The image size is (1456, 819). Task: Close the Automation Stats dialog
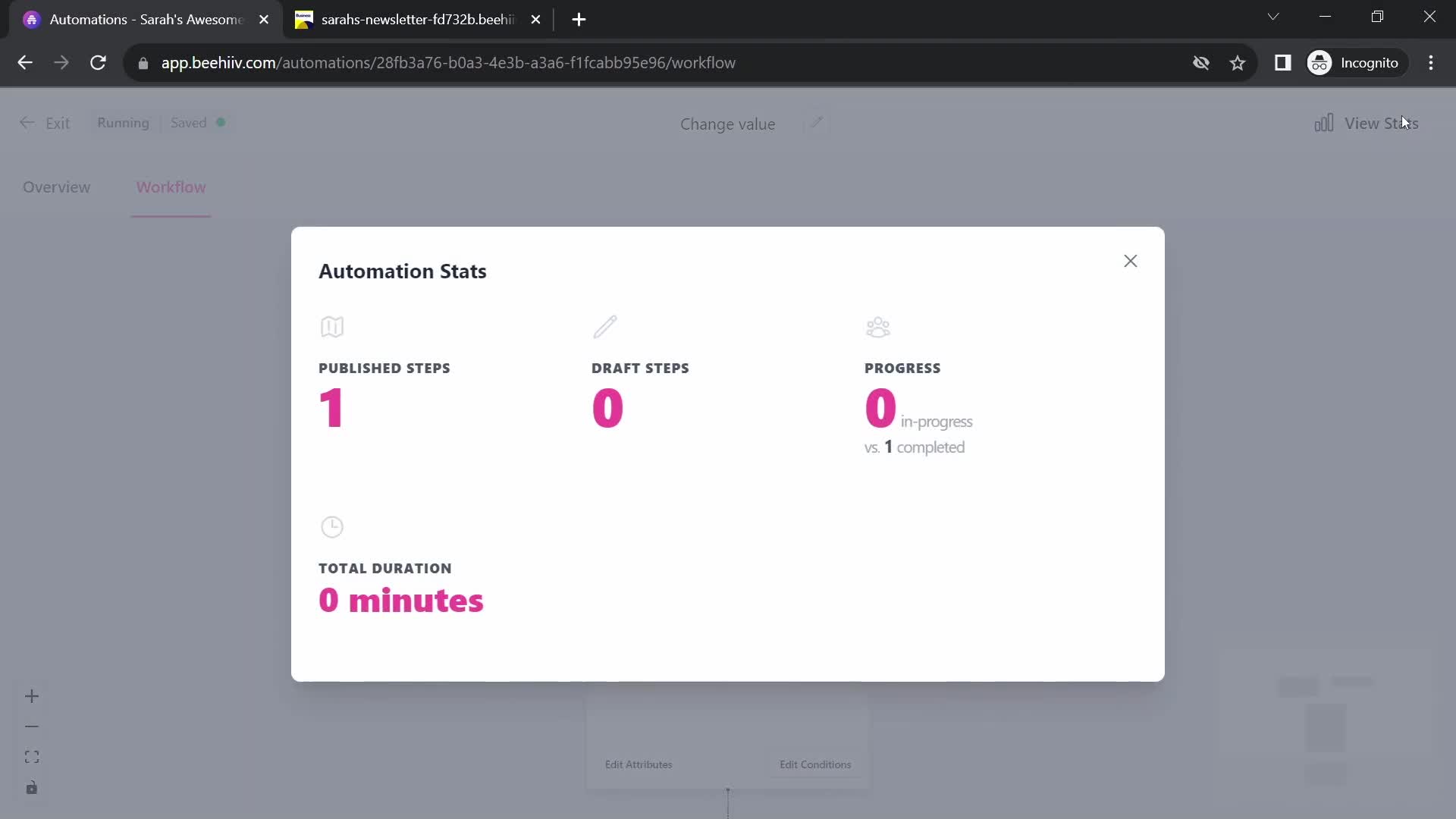pos(1130,261)
